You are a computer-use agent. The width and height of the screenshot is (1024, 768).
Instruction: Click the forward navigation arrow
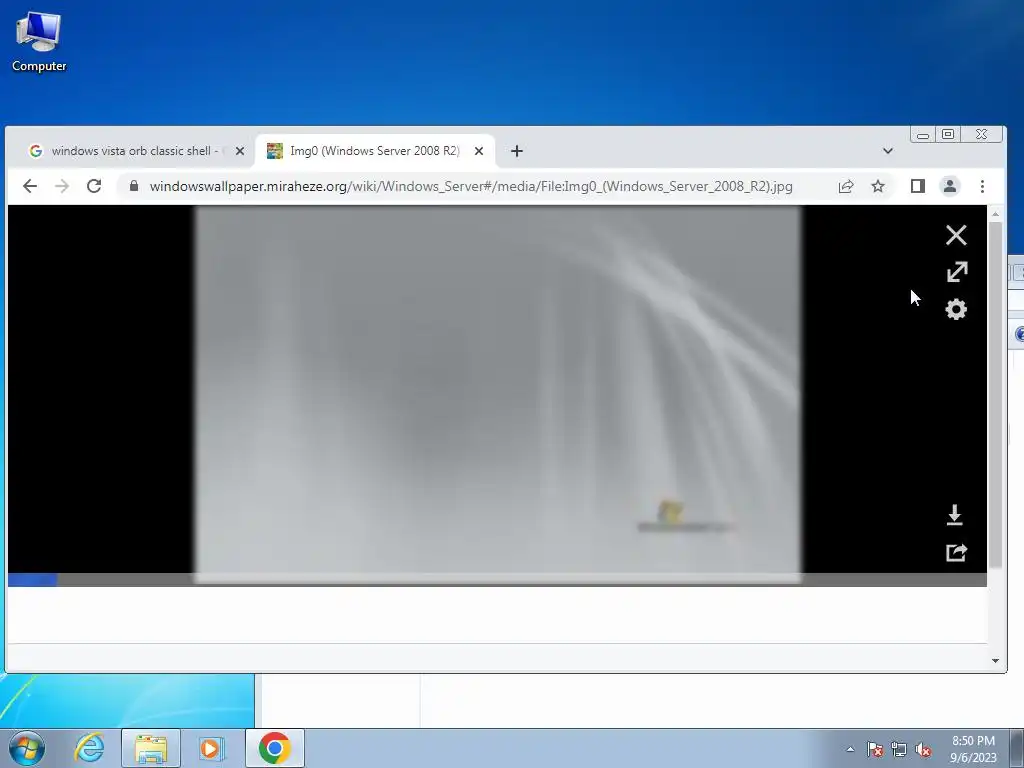pos(62,186)
